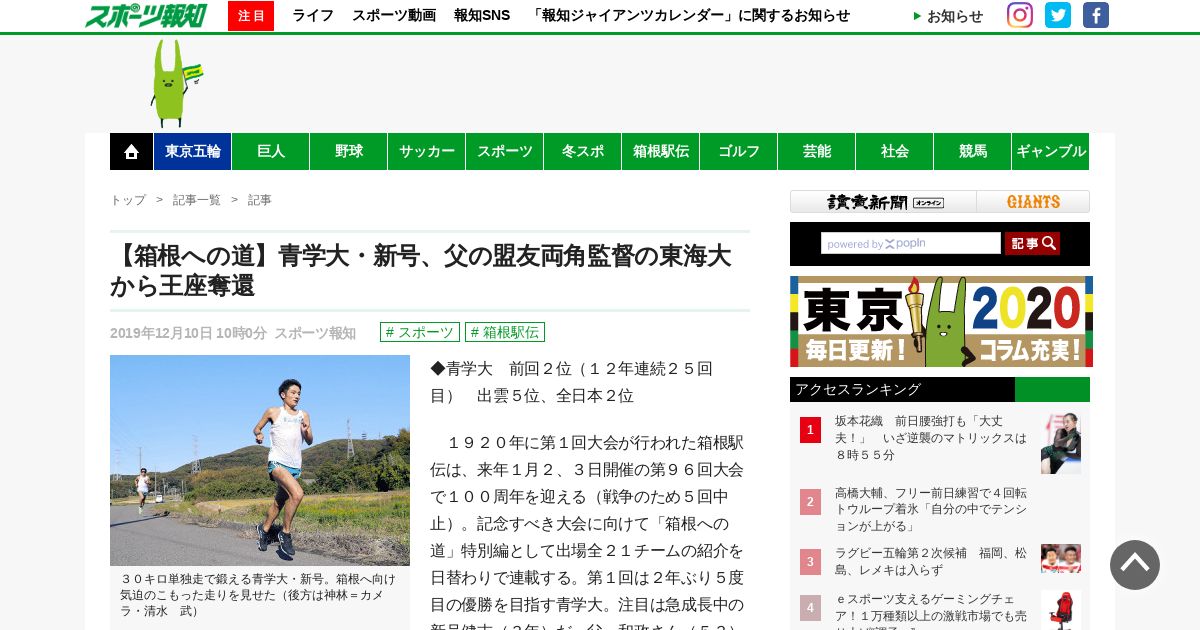1200x630 pixels.
Task: Click the Sports Hochi logo
Action: click(x=145, y=15)
